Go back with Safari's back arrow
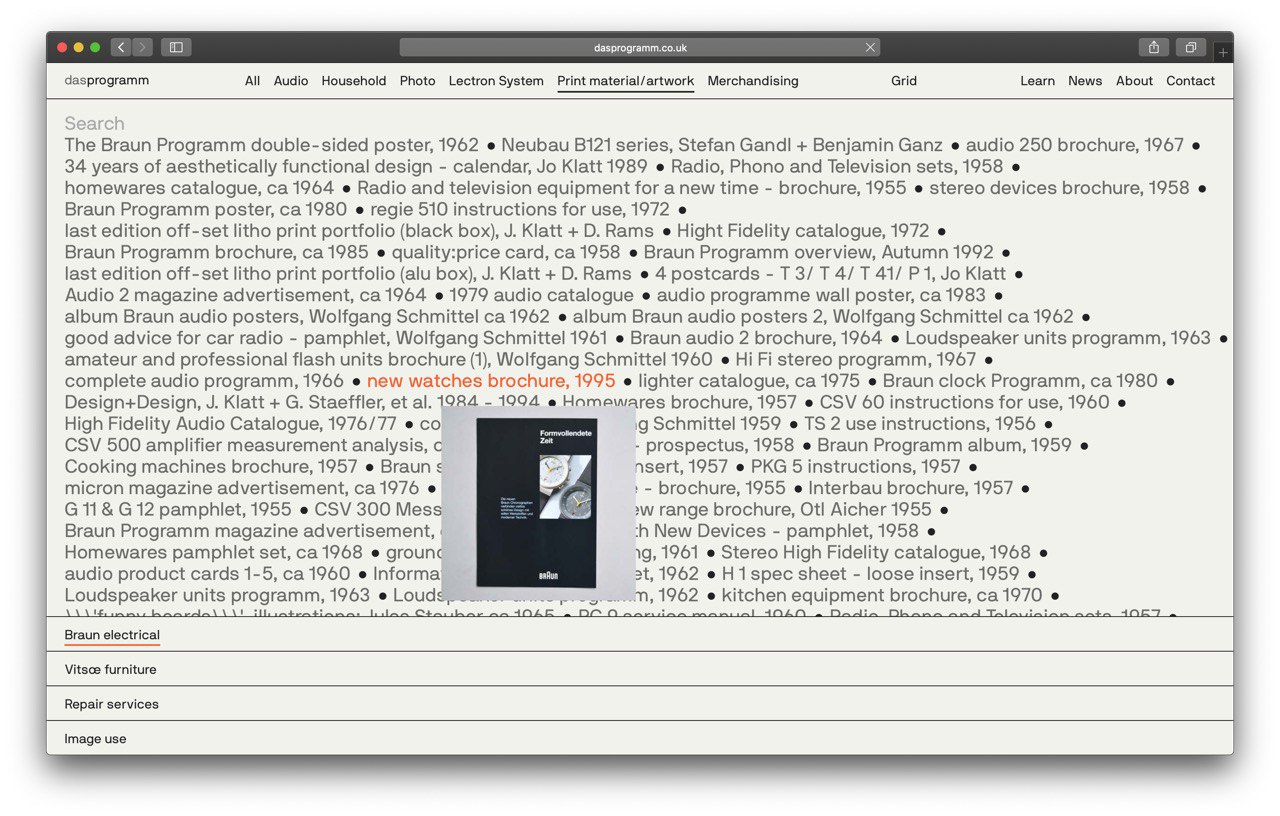 pyautogui.click(x=121, y=47)
